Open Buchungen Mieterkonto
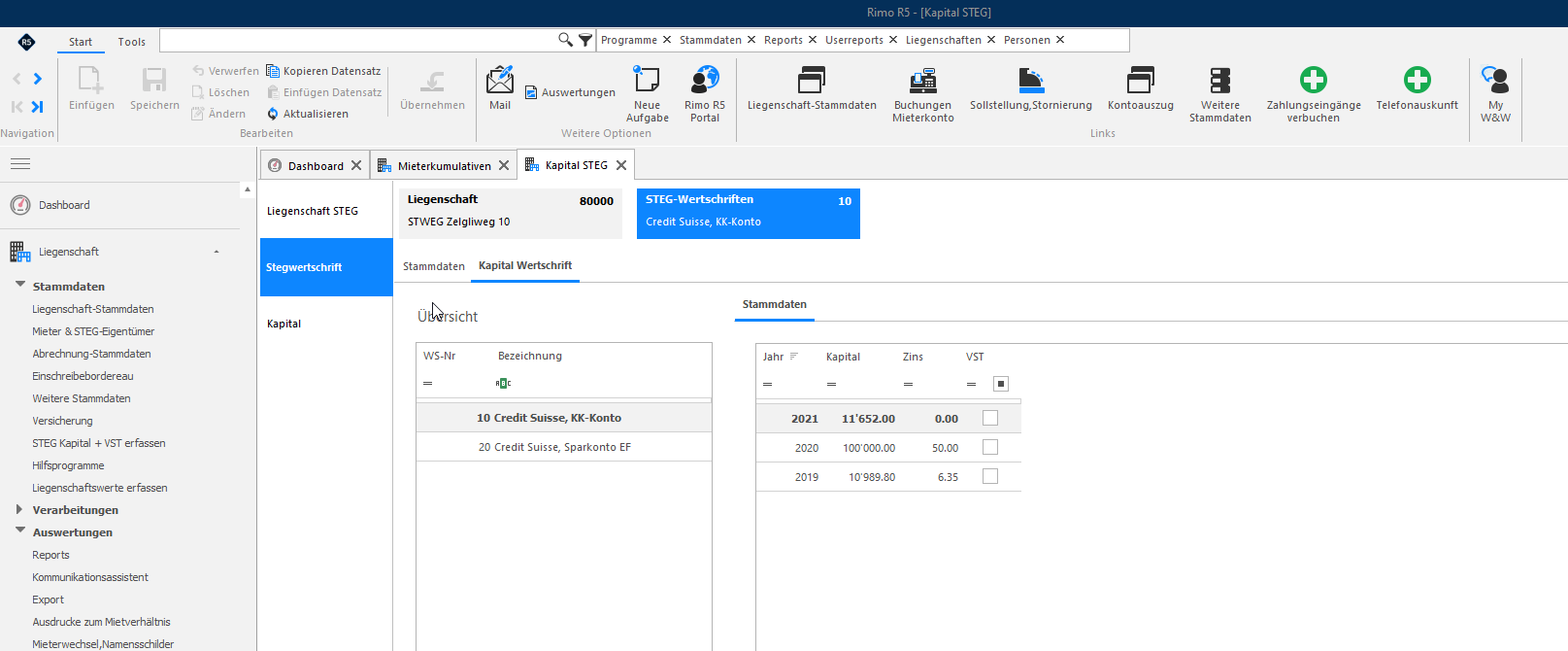This screenshot has height=651, width=1568. (x=923, y=94)
